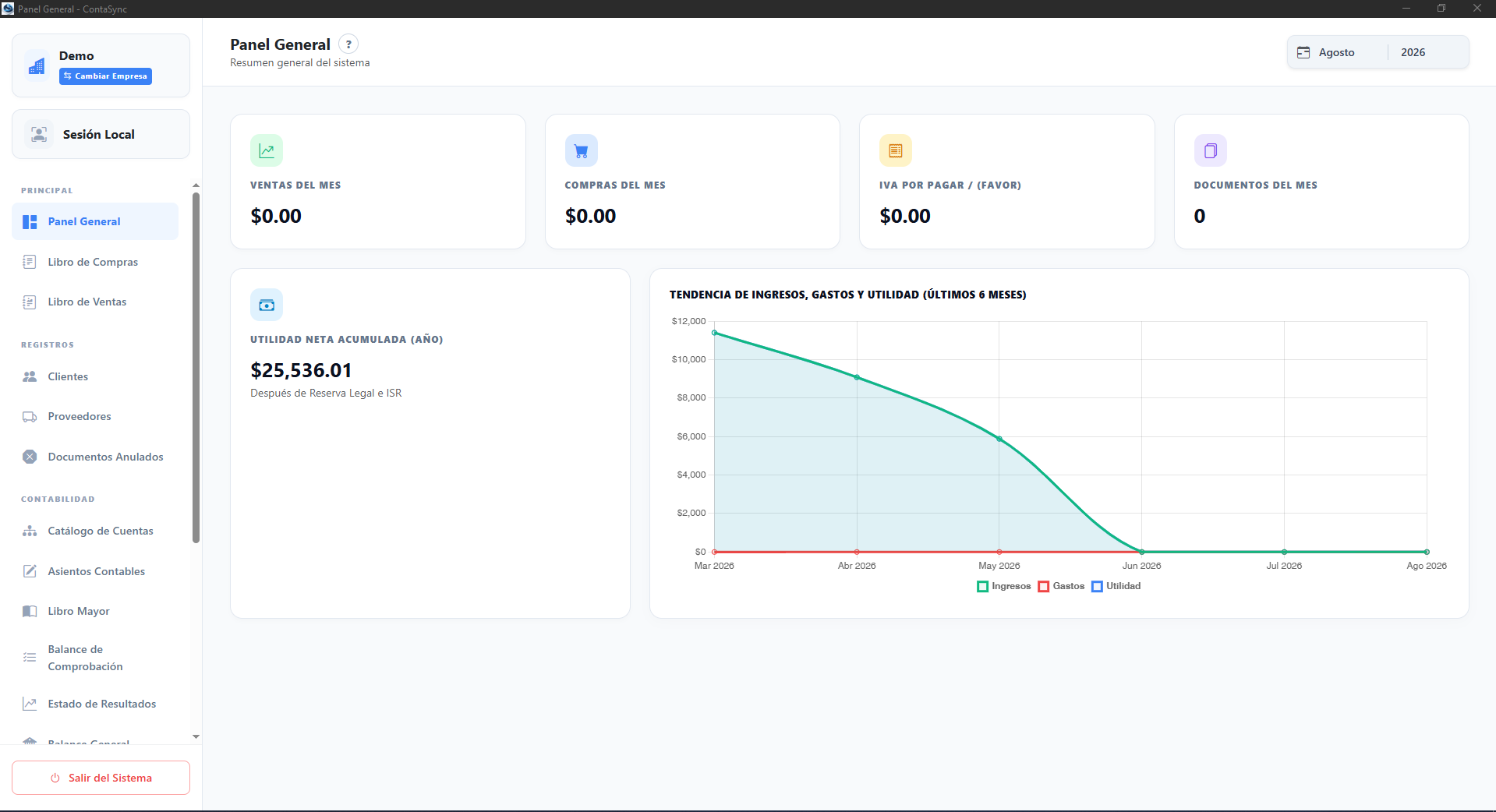1496x812 pixels.
Task: Click the Libro Mayor book icon
Action: tap(30, 612)
